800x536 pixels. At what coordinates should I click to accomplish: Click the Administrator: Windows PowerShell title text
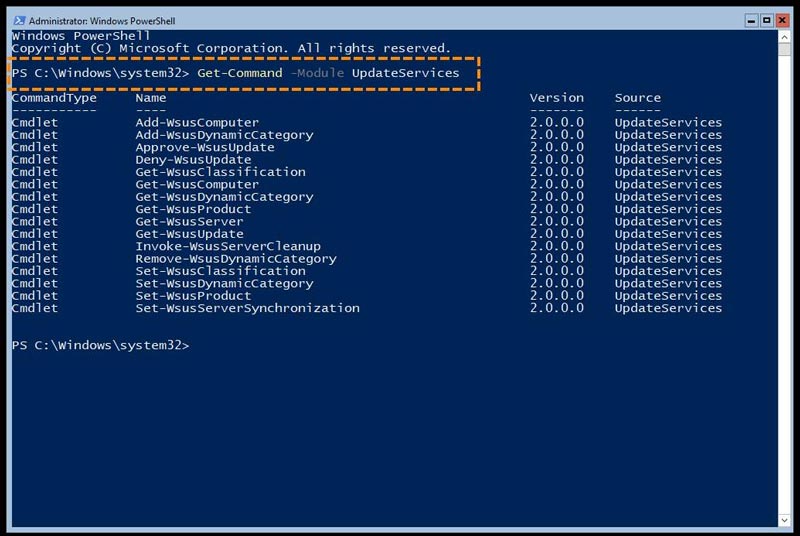coord(102,21)
